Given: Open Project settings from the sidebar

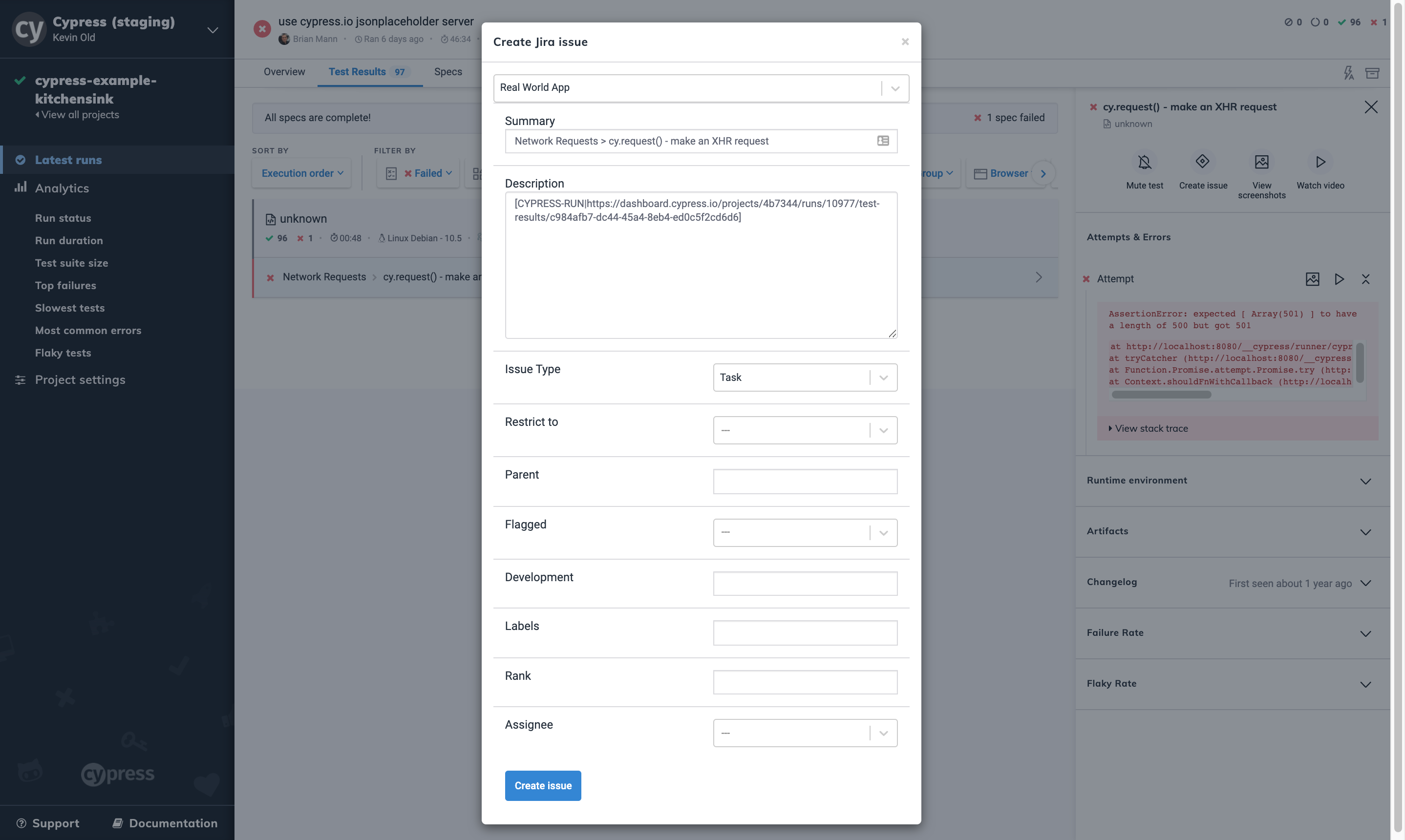Looking at the screenshot, I should pyautogui.click(x=79, y=380).
